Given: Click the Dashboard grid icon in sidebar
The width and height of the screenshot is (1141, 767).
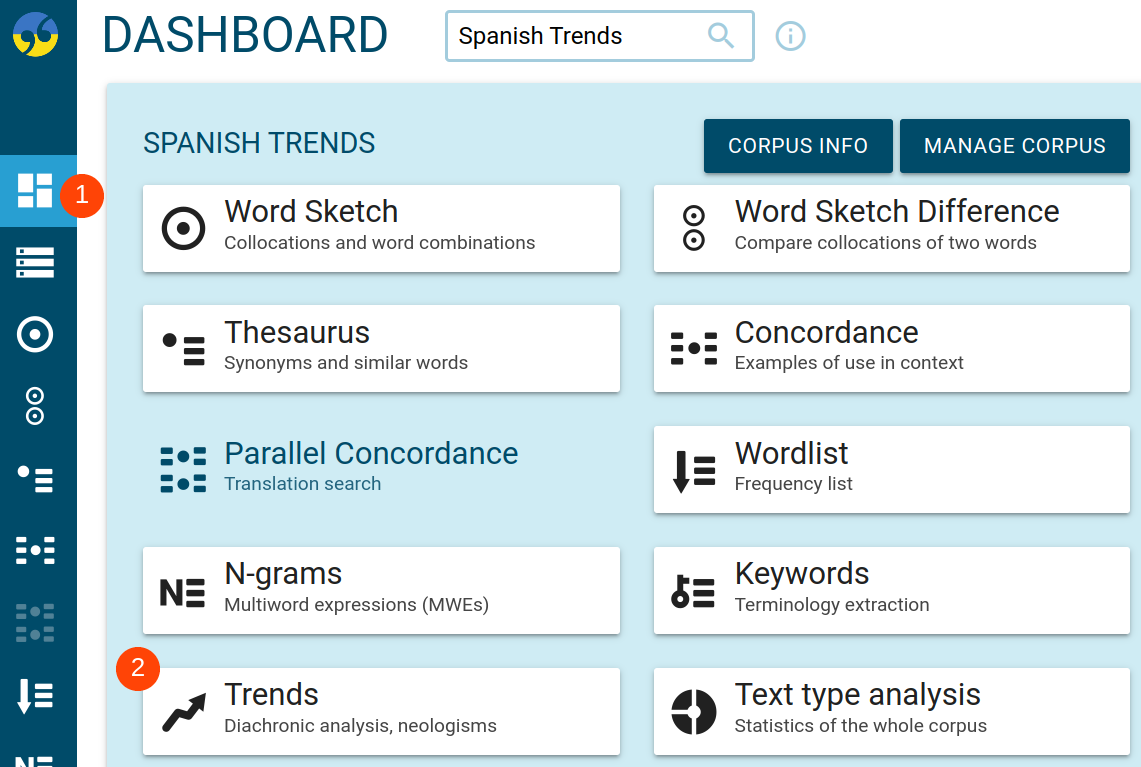Looking at the screenshot, I should pos(35,192).
